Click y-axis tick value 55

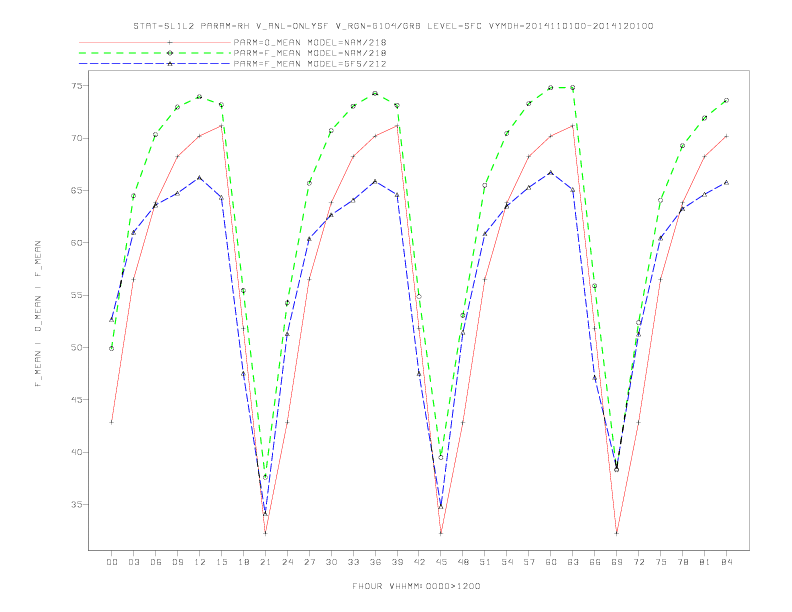[x=77, y=295]
